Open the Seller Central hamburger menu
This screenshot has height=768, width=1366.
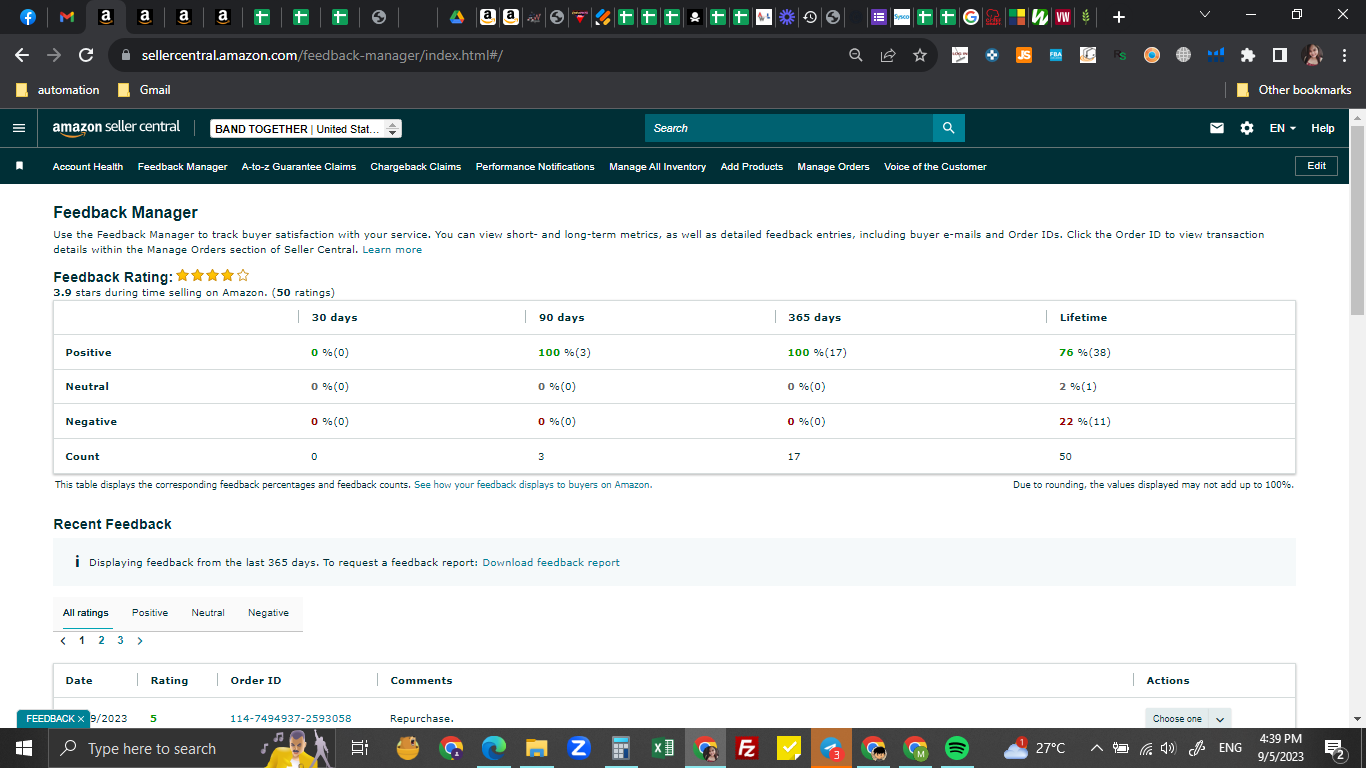(x=18, y=128)
